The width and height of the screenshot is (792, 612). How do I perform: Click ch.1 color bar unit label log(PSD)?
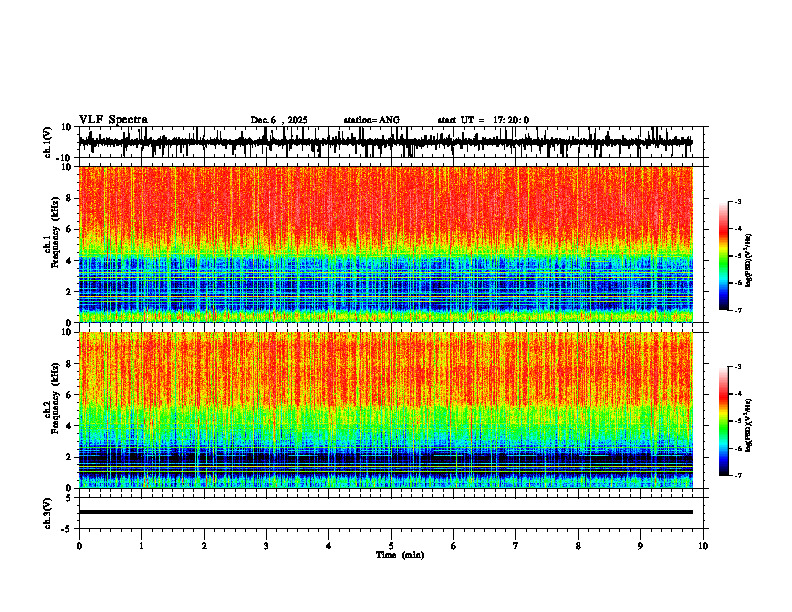(749, 261)
